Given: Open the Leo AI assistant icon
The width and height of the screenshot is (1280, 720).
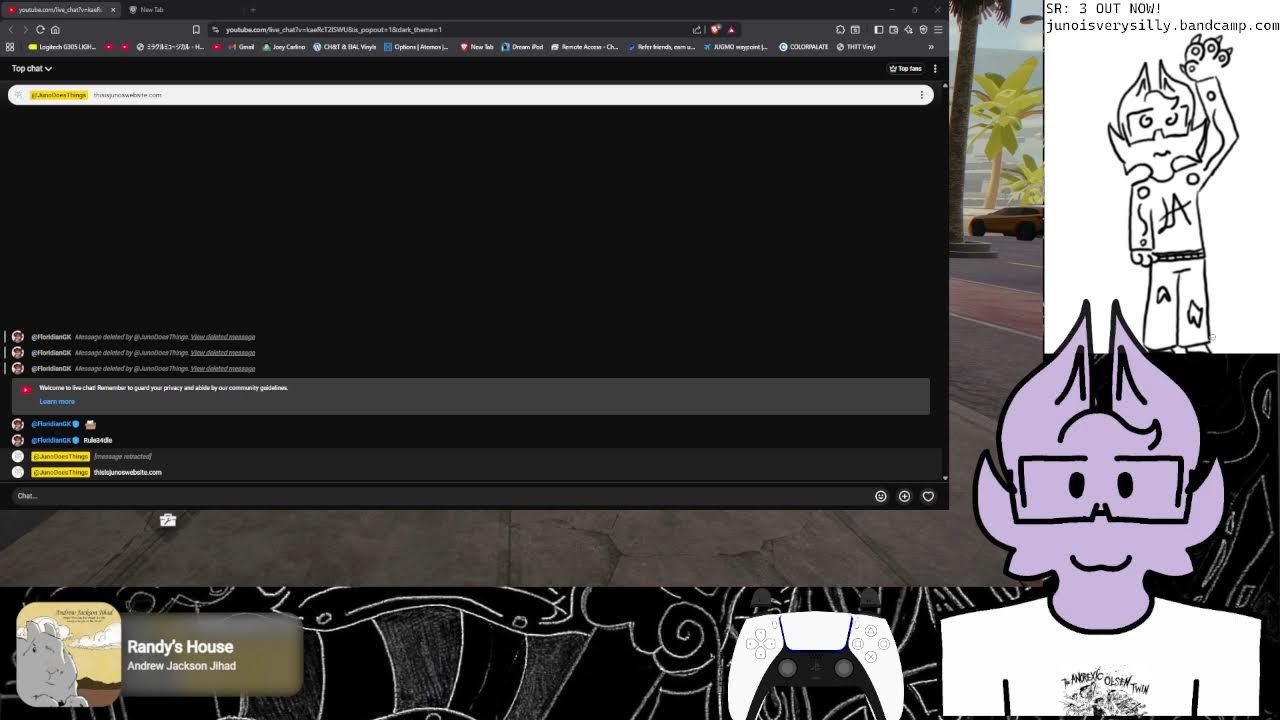Looking at the screenshot, I should pos(908,29).
